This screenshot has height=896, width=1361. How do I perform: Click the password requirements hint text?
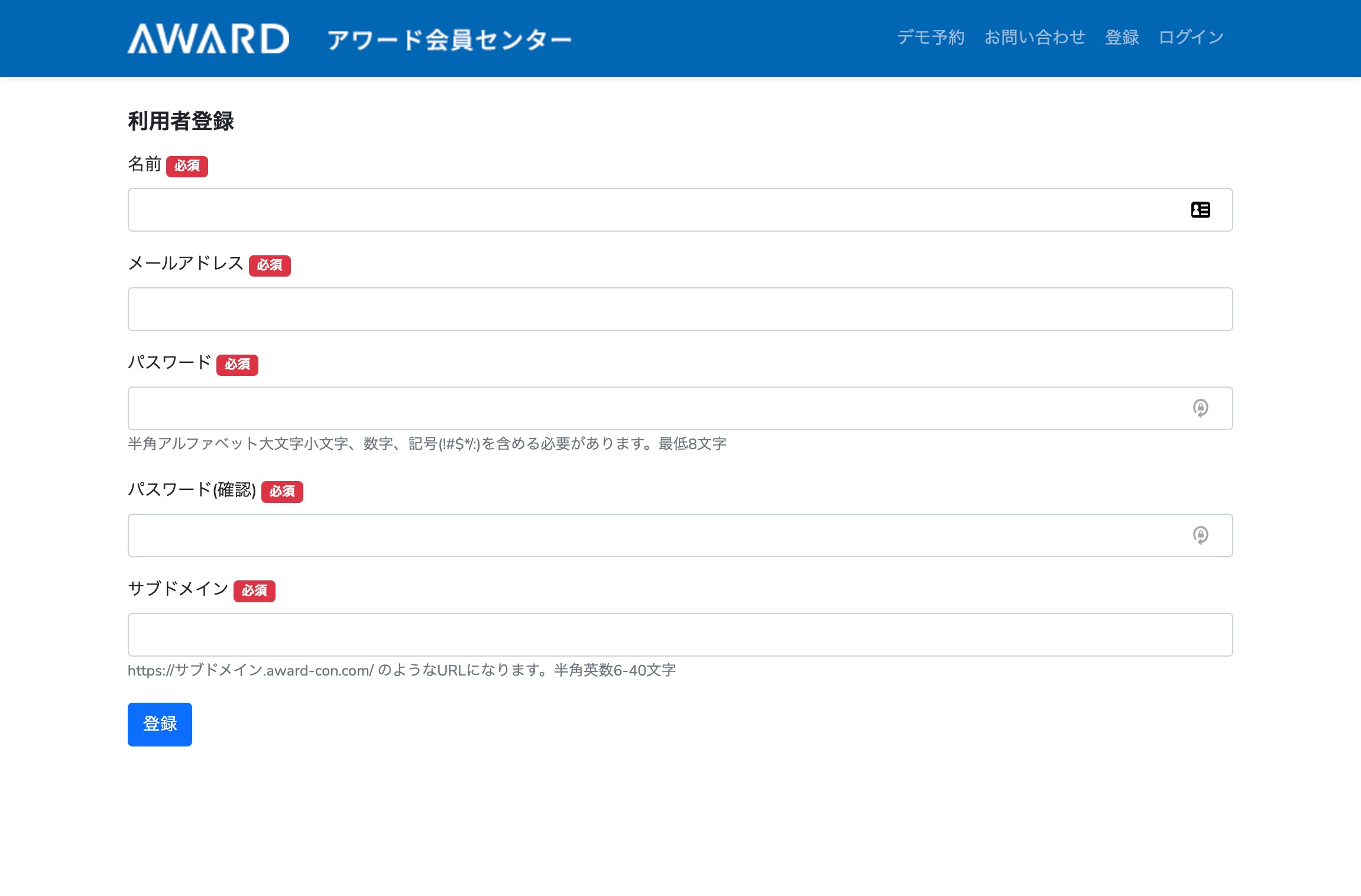click(427, 444)
